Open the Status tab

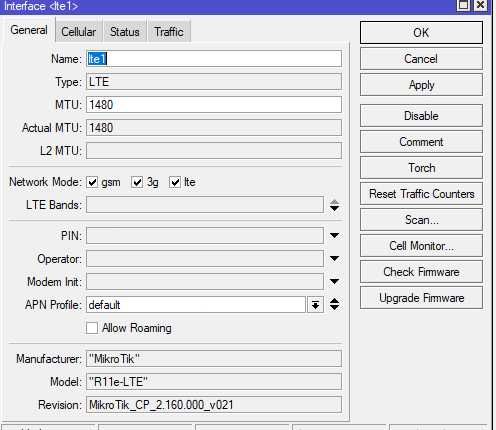click(125, 32)
